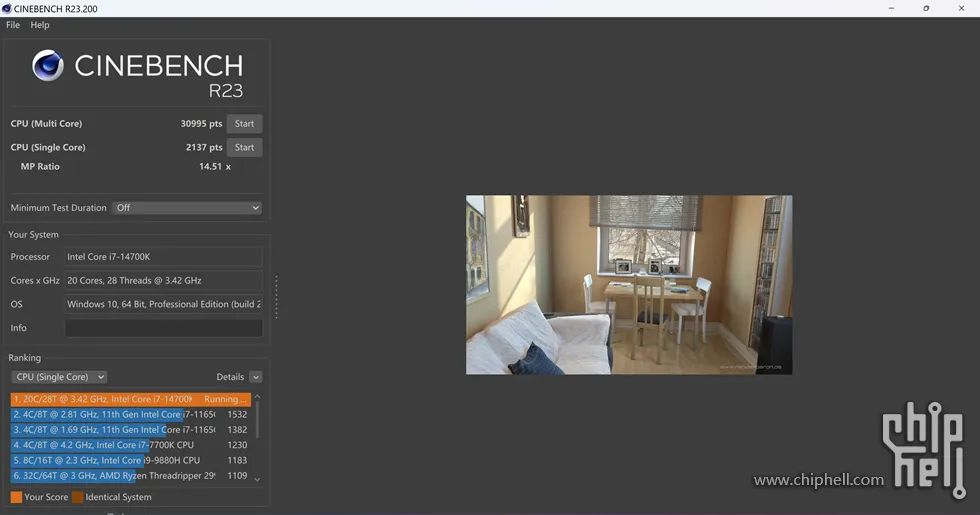980x515 pixels.
Task: Click the Cinebench logo sphere icon
Action: tap(48, 66)
